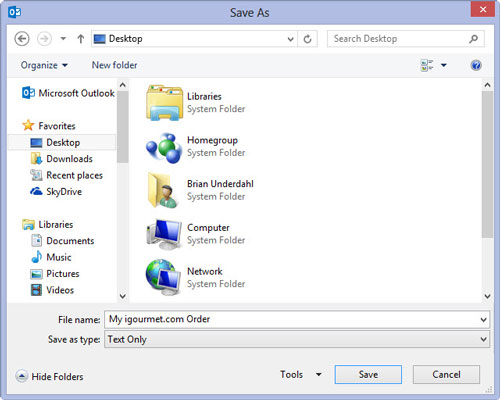Click the Pictures library icon
Viewport: 500px width, 400px height.
click(x=36, y=274)
